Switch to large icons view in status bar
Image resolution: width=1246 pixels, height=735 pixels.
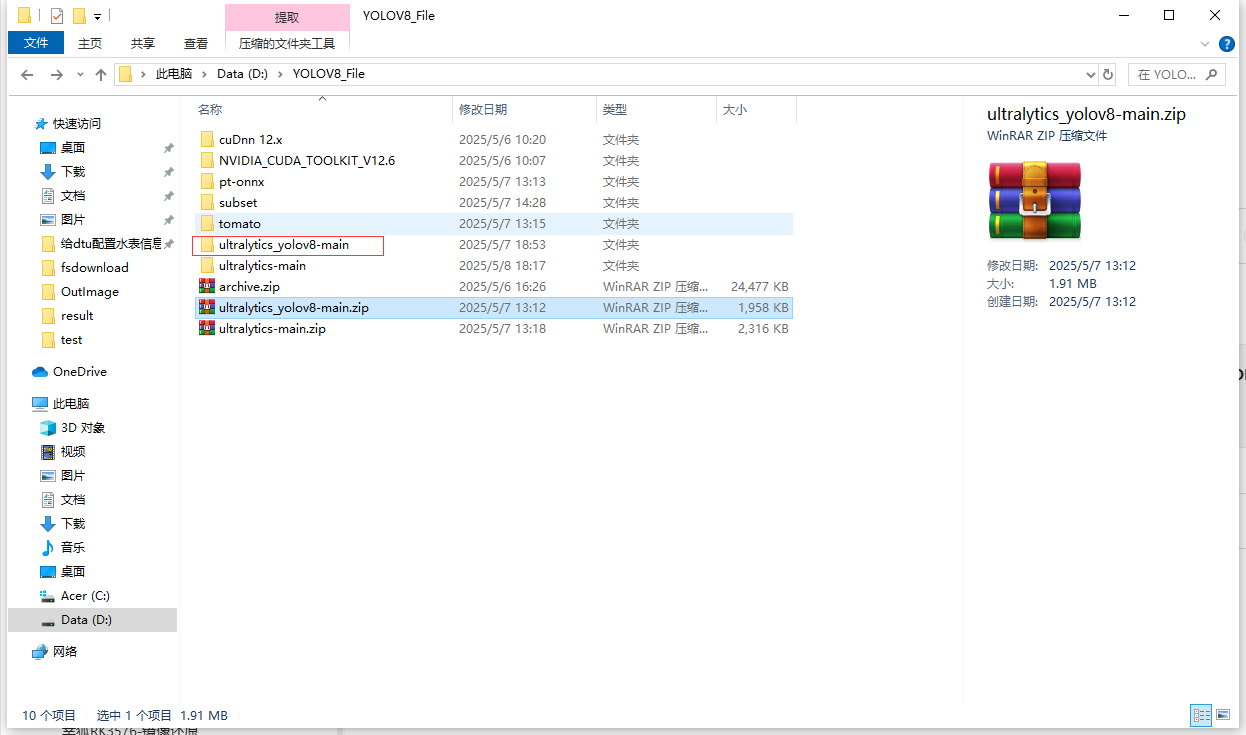1223,715
